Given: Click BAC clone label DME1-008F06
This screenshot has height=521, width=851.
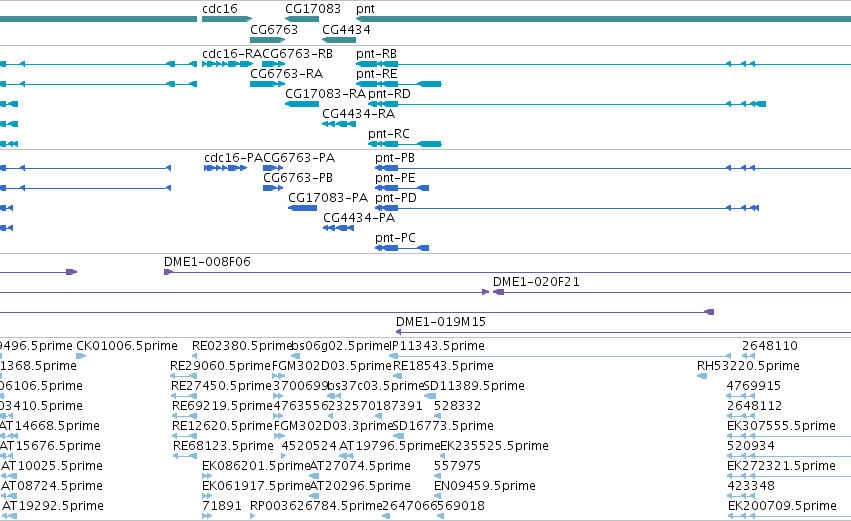Looking at the screenshot, I should pyautogui.click(x=207, y=262).
